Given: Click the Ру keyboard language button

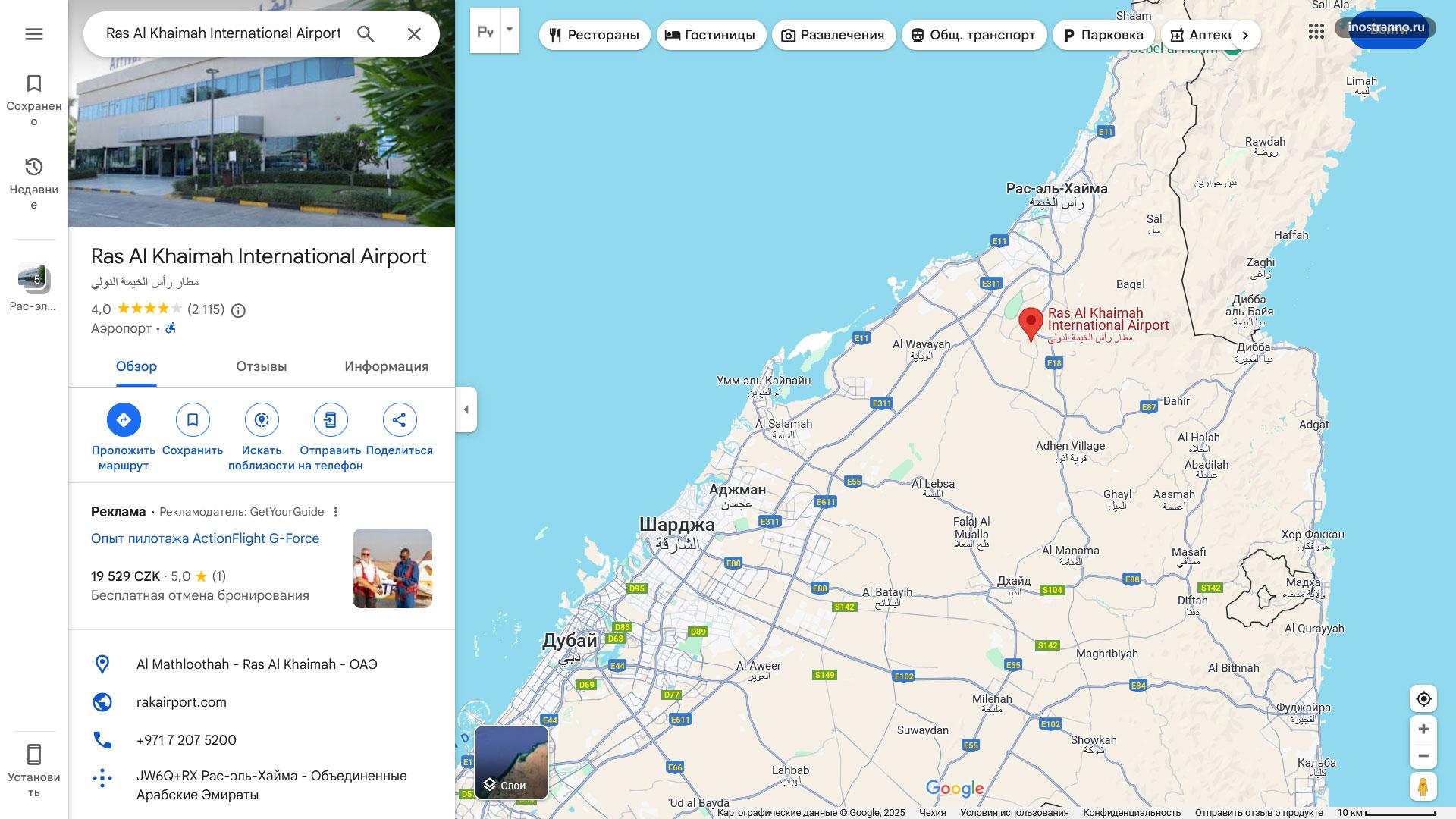Looking at the screenshot, I should click(485, 31).
